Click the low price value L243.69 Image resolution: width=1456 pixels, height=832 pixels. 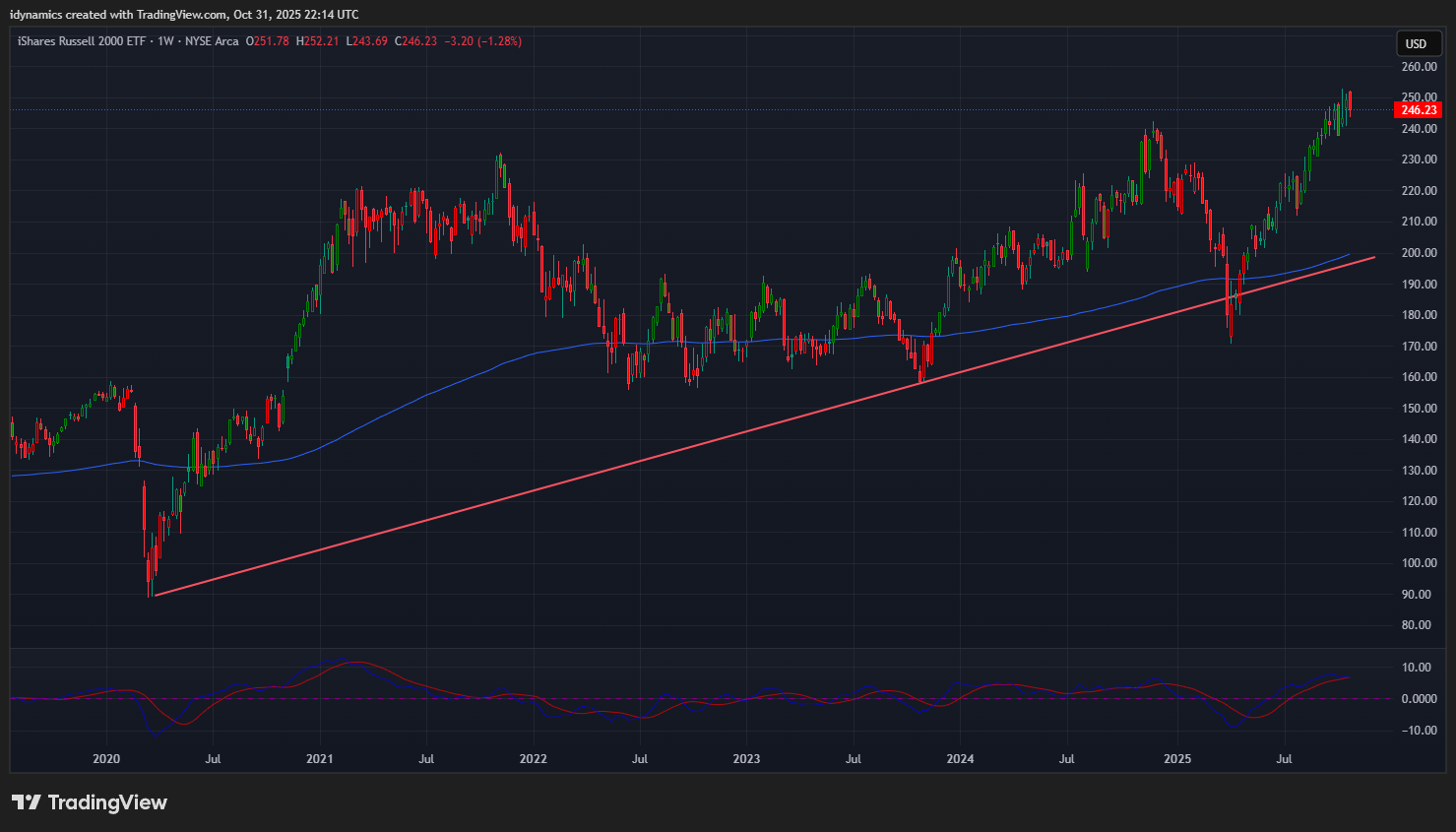[x=367, y=41]
